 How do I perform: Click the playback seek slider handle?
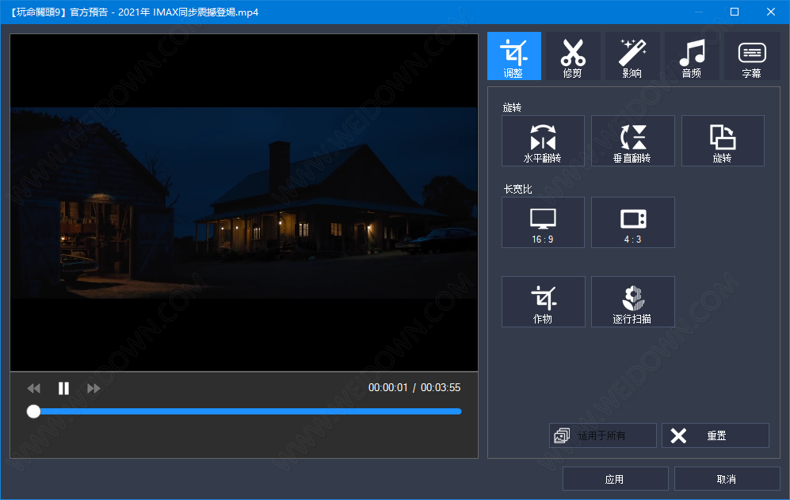(x=33, y=412)
